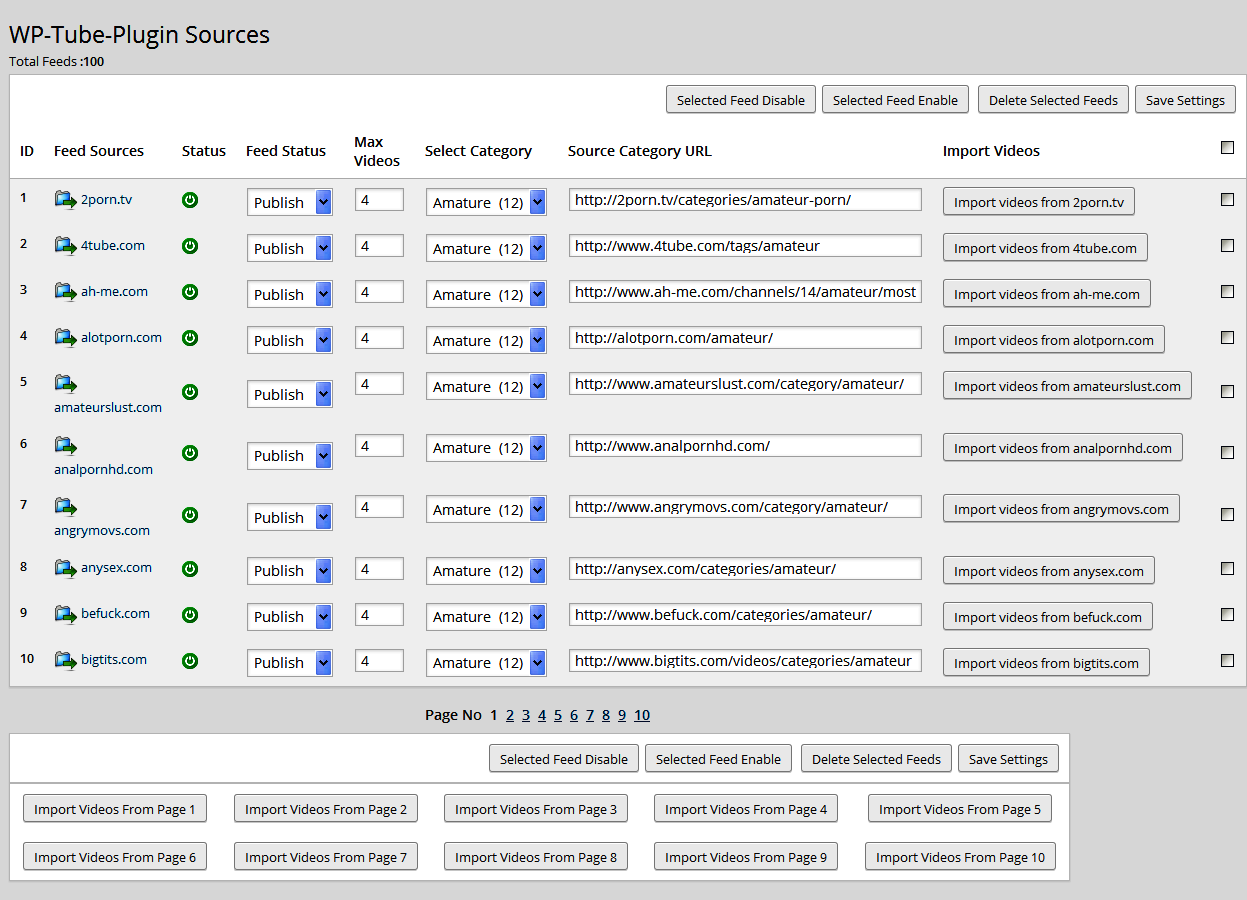The height and width of the screenshot is (900, 1247).
Task: Click the feed icon beside befuck.com
Action: tap(65, 614)
